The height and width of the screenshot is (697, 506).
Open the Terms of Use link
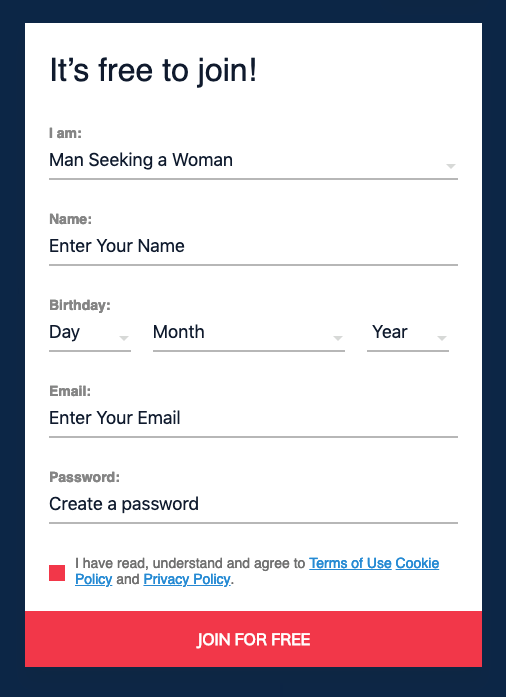(x=350, y=563)
